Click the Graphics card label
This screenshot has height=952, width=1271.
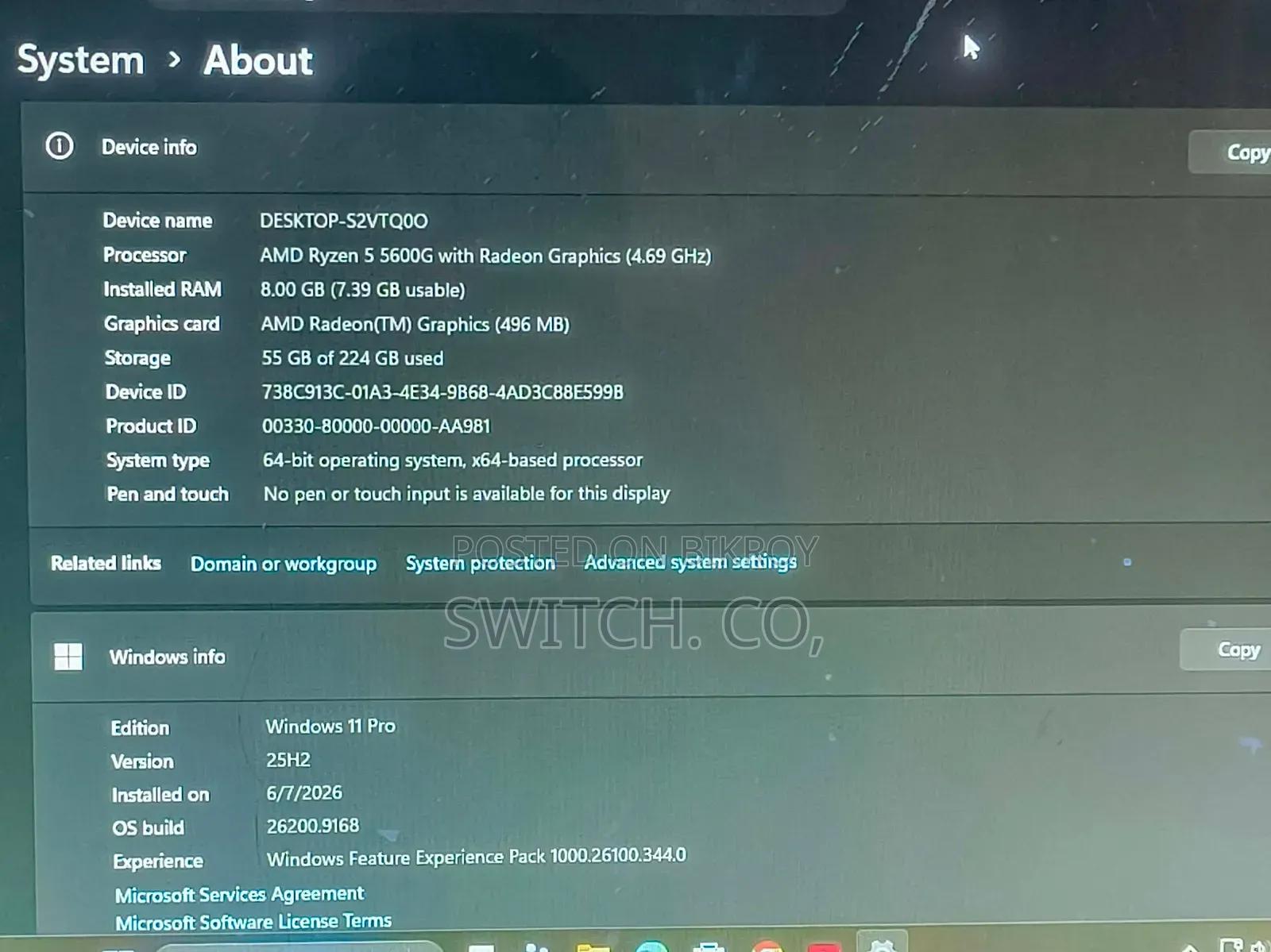[162, 324]
